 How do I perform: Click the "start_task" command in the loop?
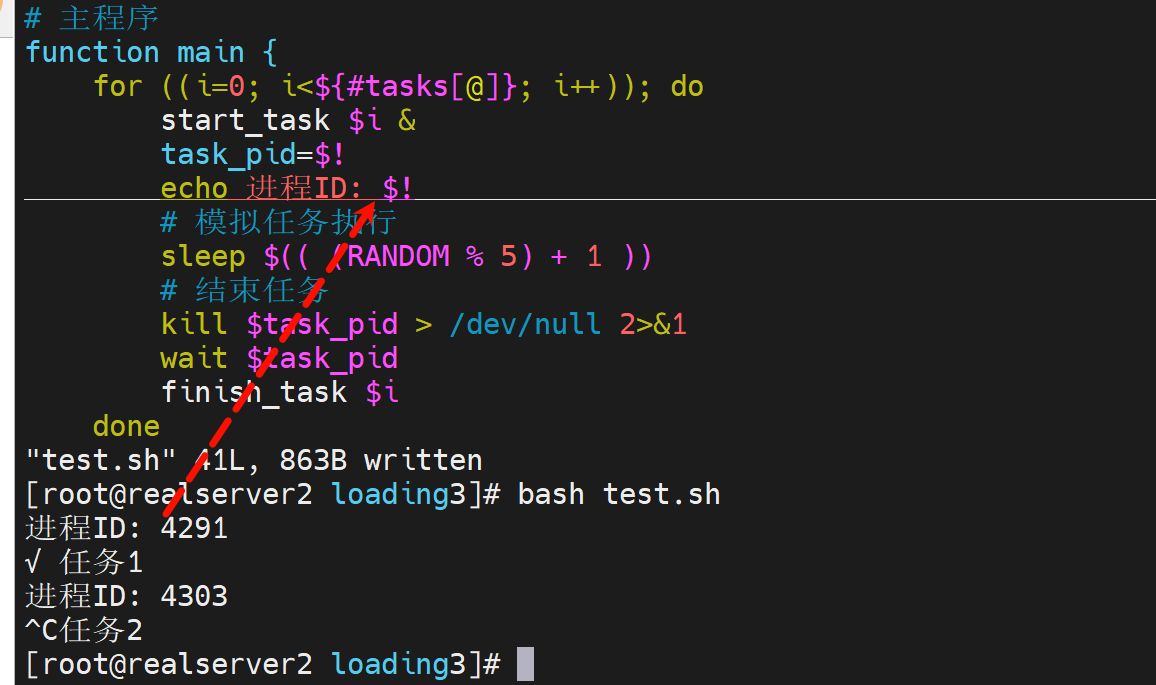(x=245, y=120)
